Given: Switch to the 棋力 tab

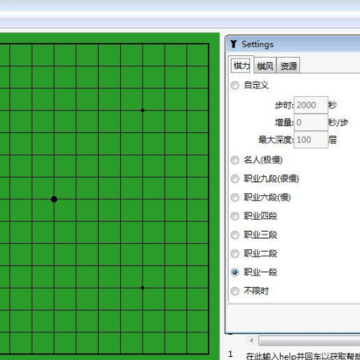Looking at the screenshot, I should [x=242, y=65].
